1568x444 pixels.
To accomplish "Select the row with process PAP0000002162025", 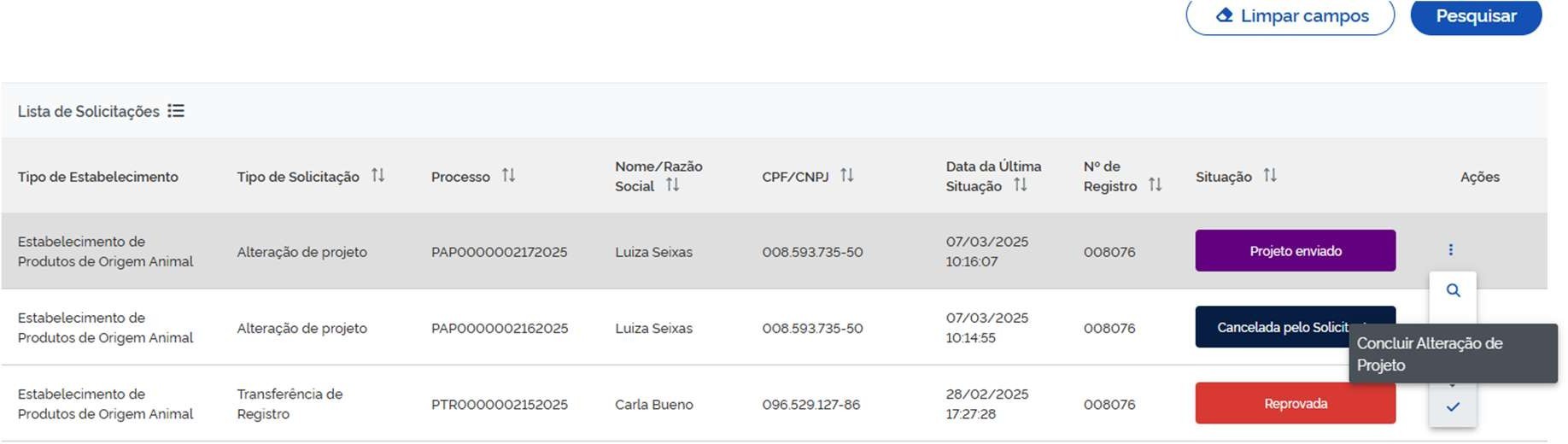I will click(499, 329).
